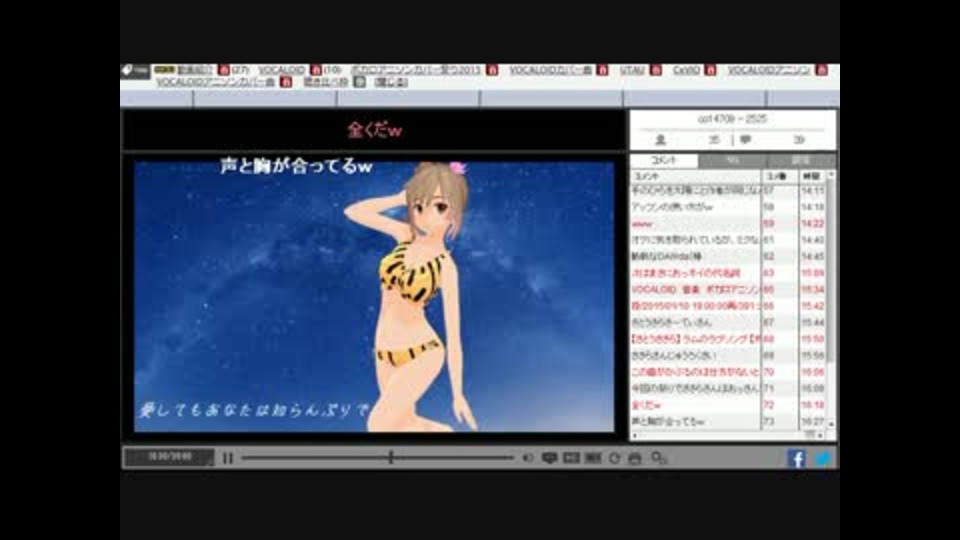This screenshot has width=960, height=540.
Task: Click the red icon after VOCALOIDアニソンカバー曲
Action: [286, 82]
